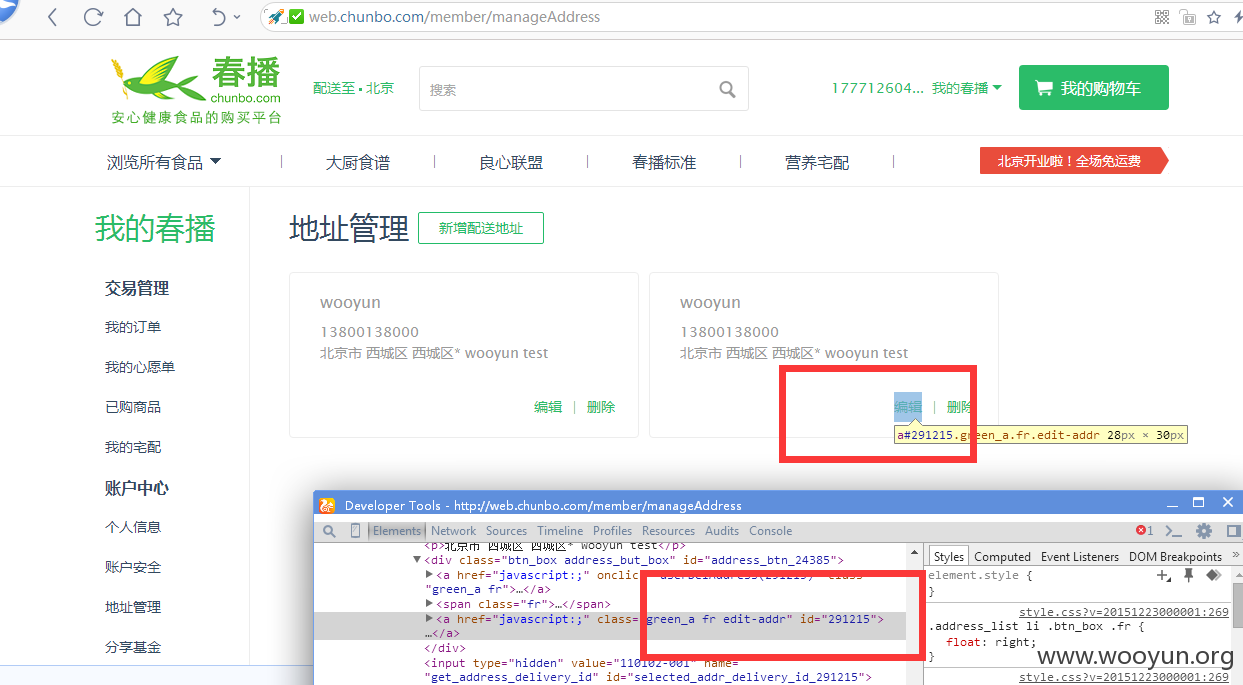The width and height of the screenshot is (1243, 685).
Task: Open 分享基金 in sidebar
Action: pyautogui.click(x=133, y=647)
